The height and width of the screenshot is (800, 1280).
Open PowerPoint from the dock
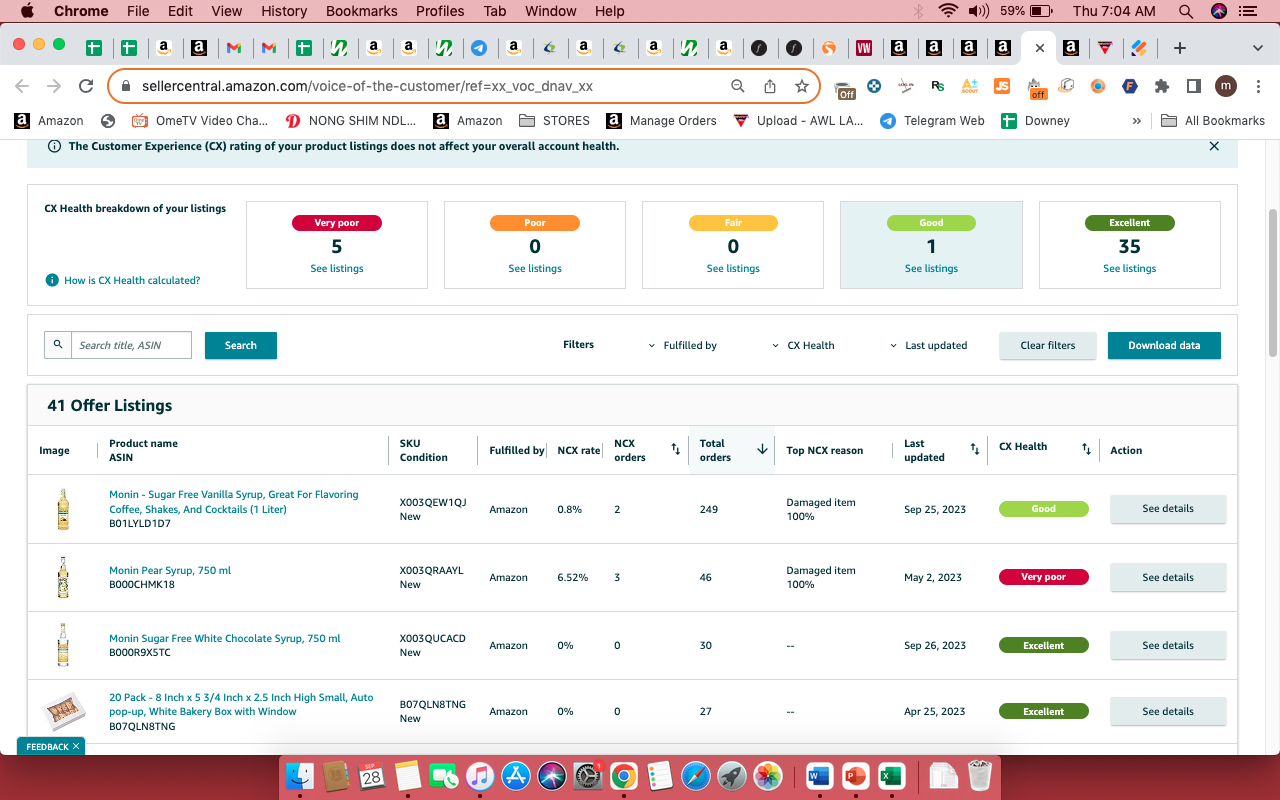coord(854,775)
